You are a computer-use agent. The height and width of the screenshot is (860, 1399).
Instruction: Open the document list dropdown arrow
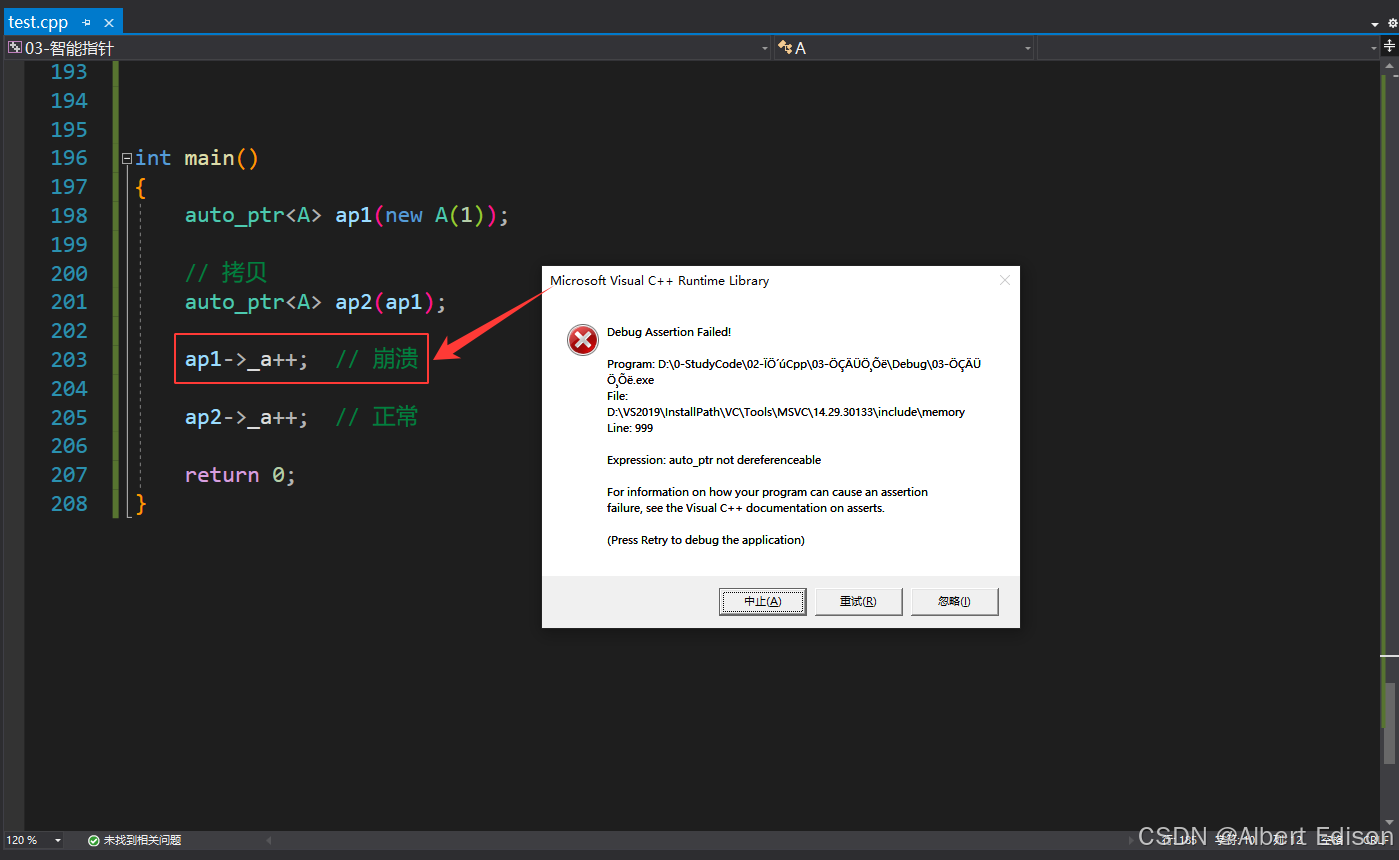tap(1375, 23)
